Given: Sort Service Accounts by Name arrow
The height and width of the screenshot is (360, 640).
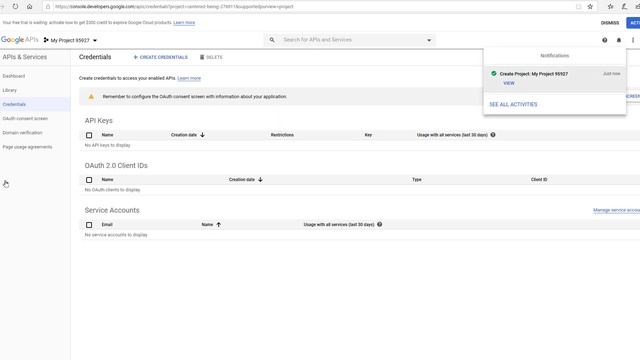Looking at the screenshot, I should (219, 224).
